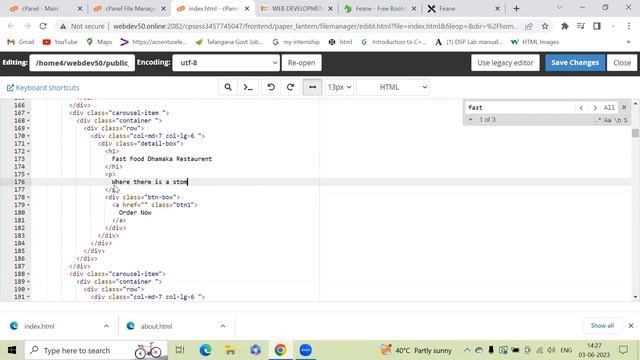Open Task View on the taskbar
This screenshot has width=640, height=360.
click(180, 350)
